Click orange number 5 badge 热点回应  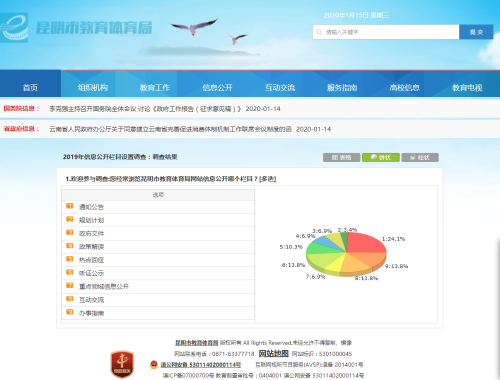(70, 259)
